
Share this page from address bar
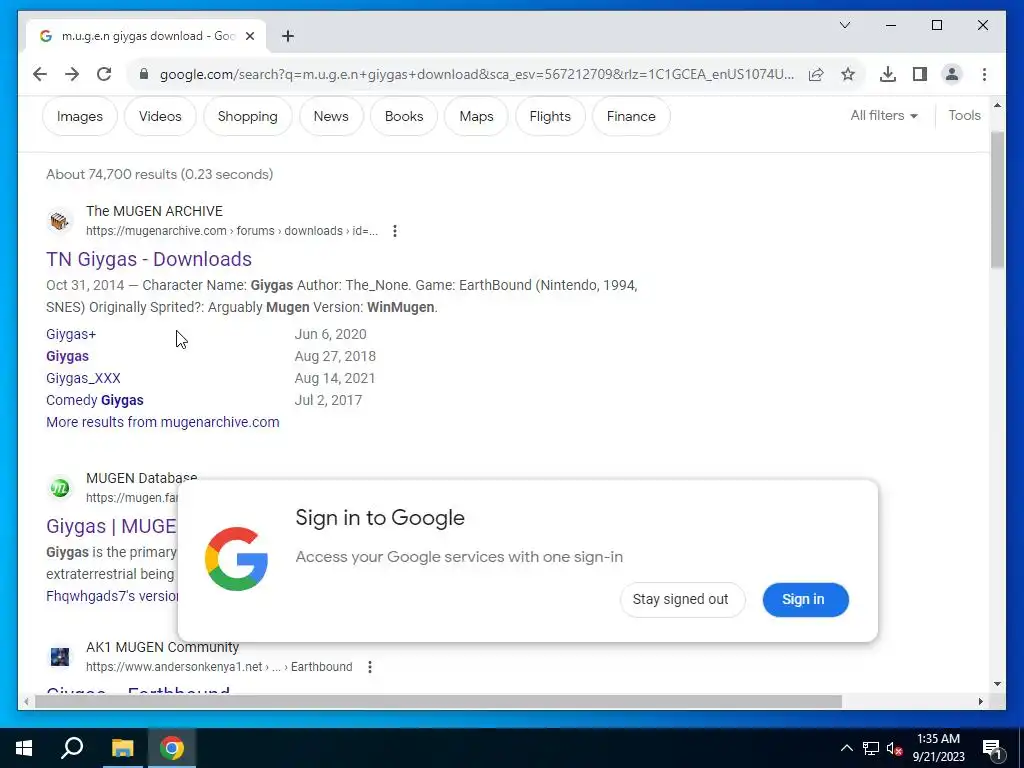coord(816,74)
